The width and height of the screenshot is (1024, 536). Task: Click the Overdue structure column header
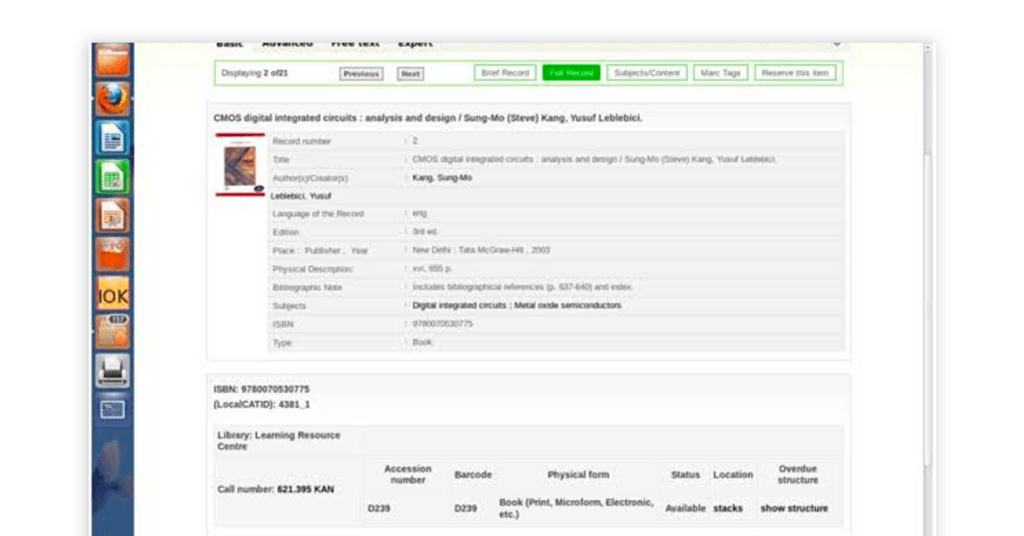pos(797,475)
